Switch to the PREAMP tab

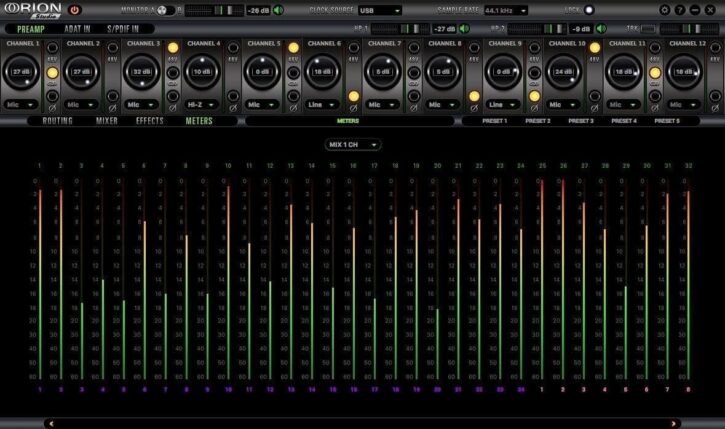[31, 29]
